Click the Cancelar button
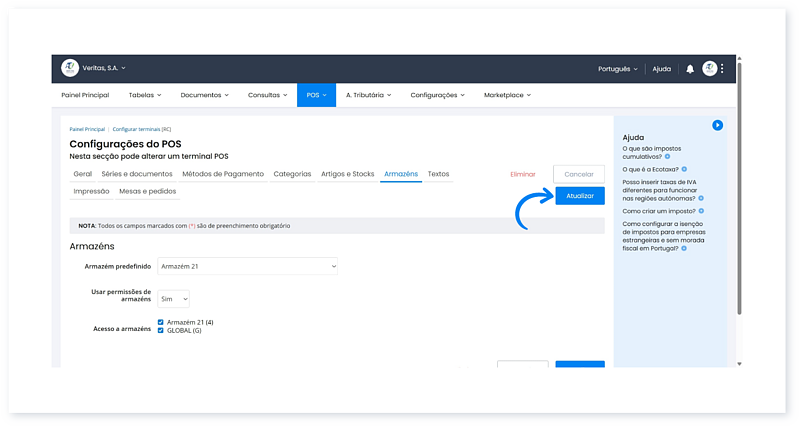The height and width of the screenshot is (427, 800). [579, 174]
